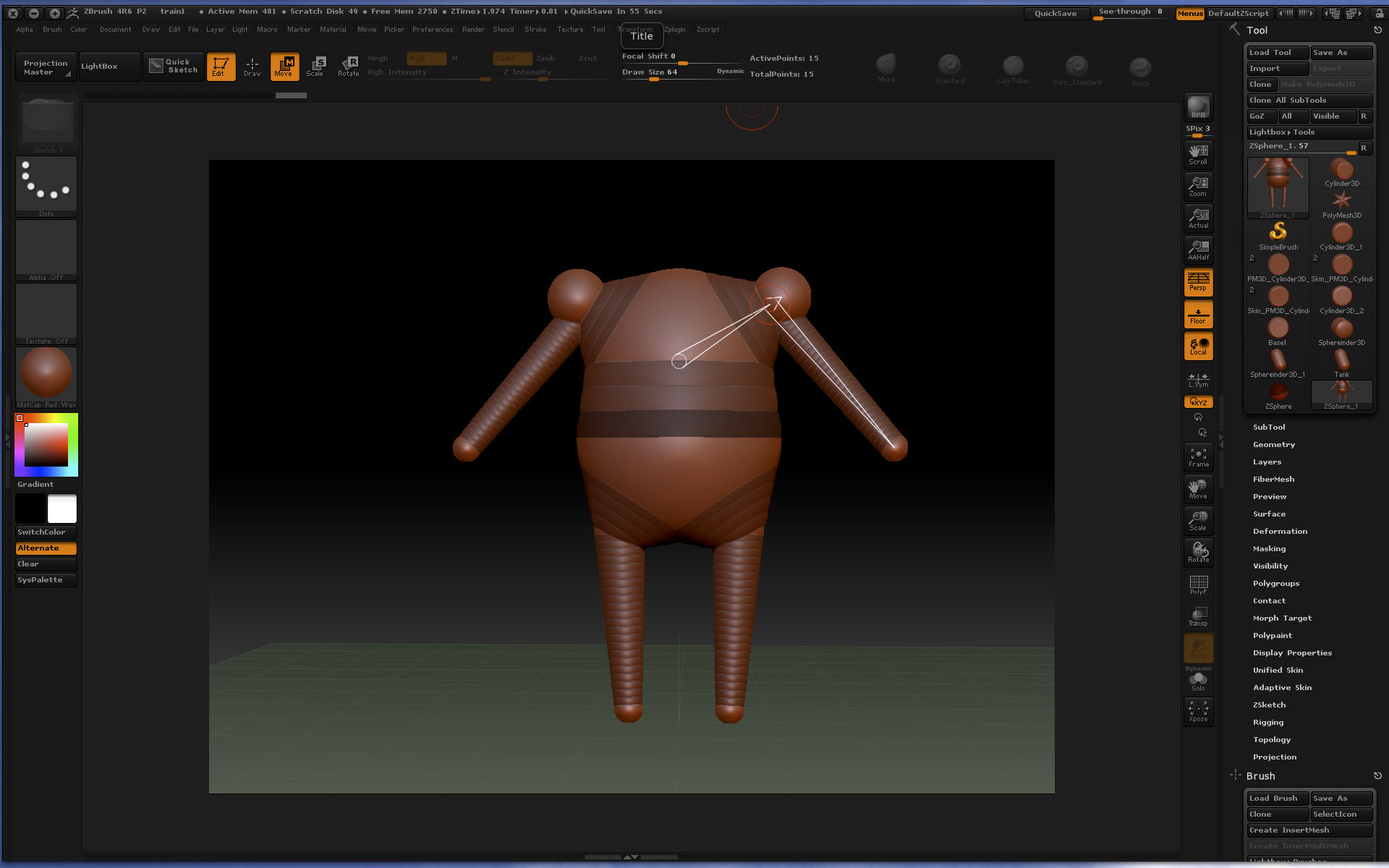Choose the Standard brush icon

click(x=949, y=68)
